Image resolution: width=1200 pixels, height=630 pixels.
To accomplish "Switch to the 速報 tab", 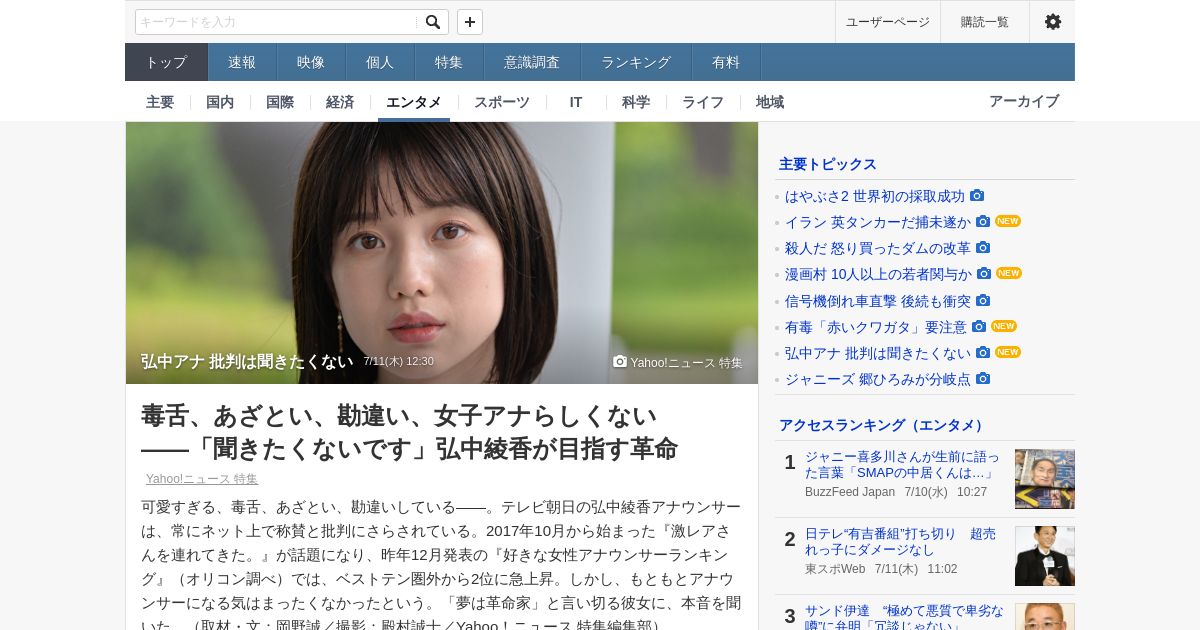I will (x=242, y=62).
